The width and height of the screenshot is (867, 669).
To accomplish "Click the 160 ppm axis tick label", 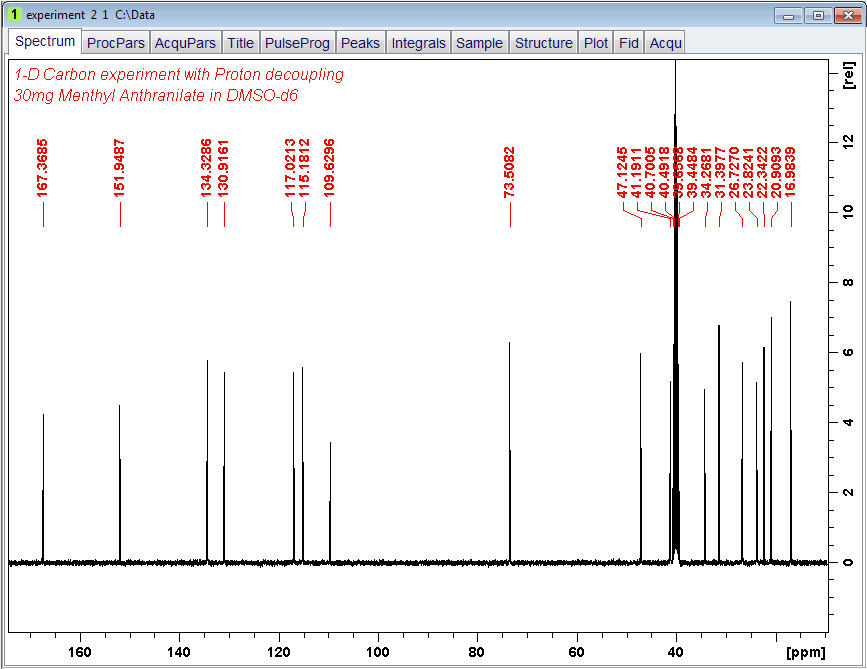I will [80, 652].
